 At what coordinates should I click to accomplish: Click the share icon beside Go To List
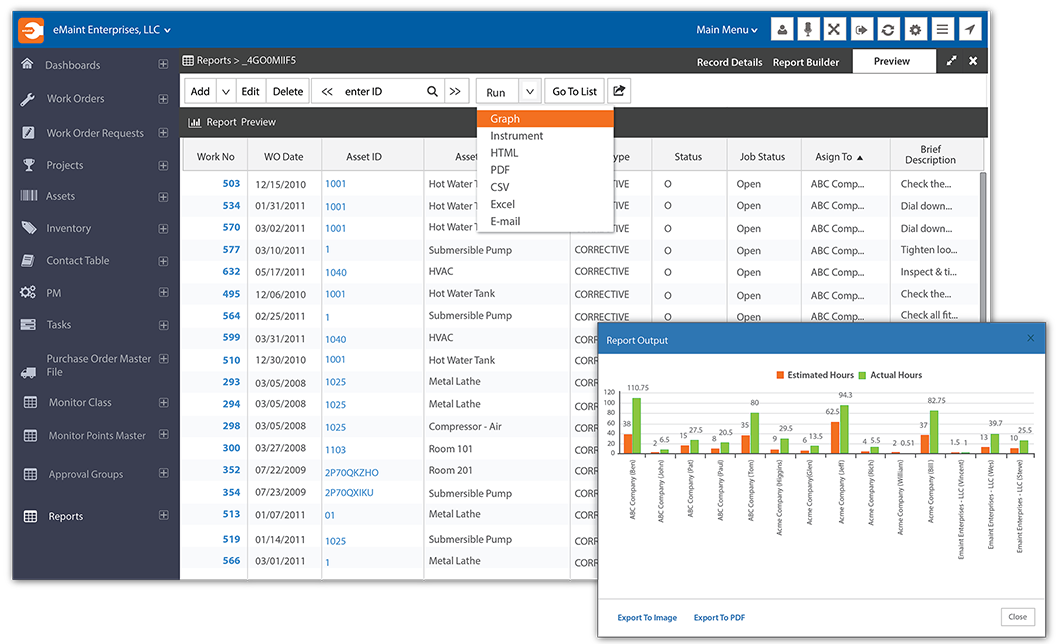(x=619, y=91)
